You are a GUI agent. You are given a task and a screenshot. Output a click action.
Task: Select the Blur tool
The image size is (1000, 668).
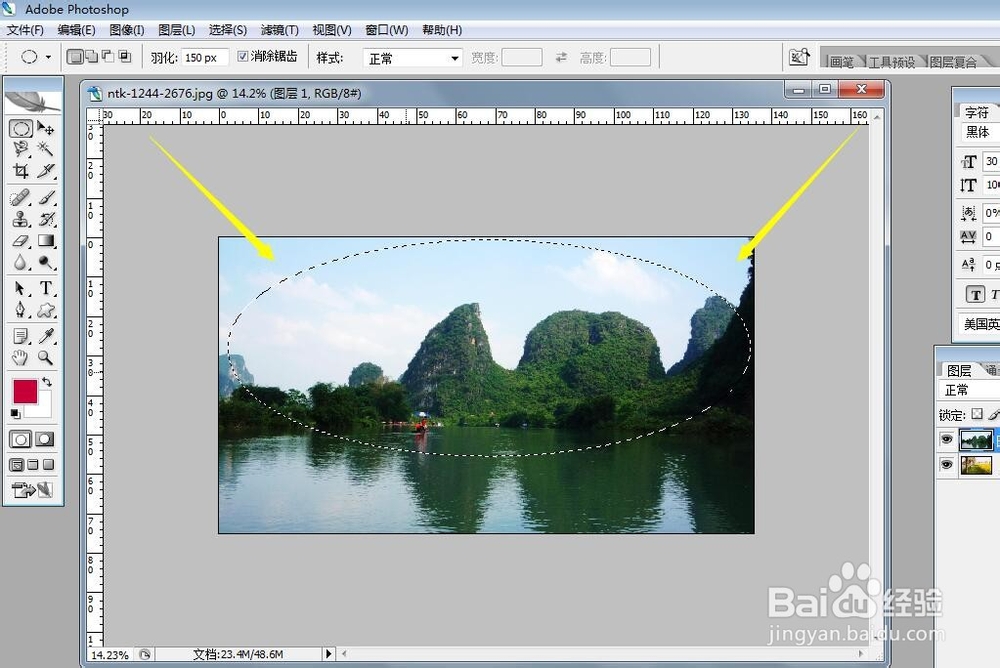(x=20, y=262)
